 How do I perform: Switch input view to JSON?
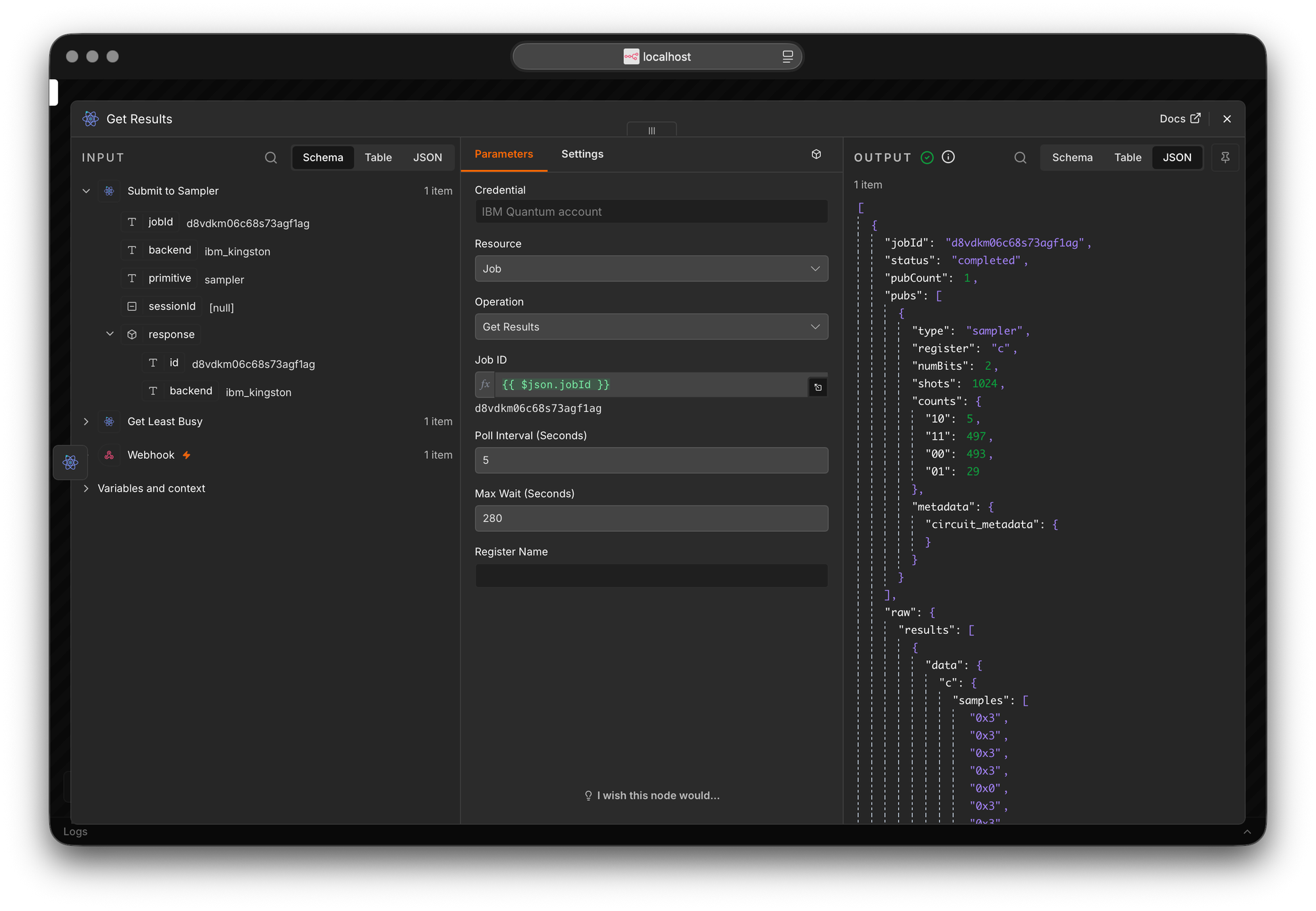[x=428, y=157]
